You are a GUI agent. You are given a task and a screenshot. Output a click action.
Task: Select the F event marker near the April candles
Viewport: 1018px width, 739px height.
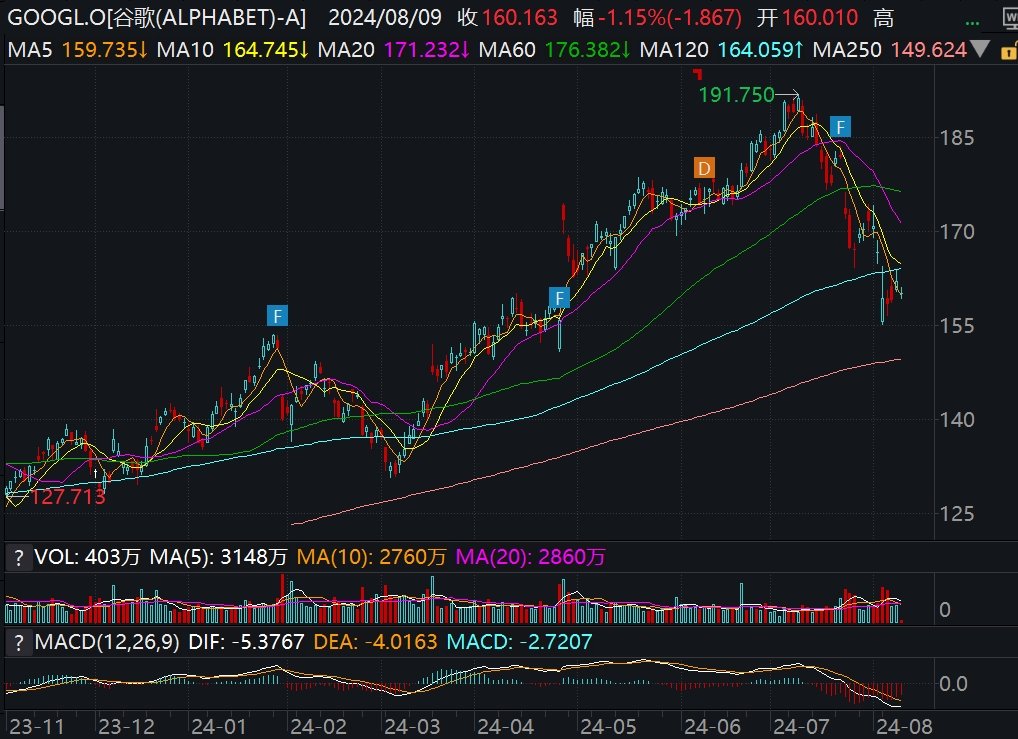pos(559,296)
